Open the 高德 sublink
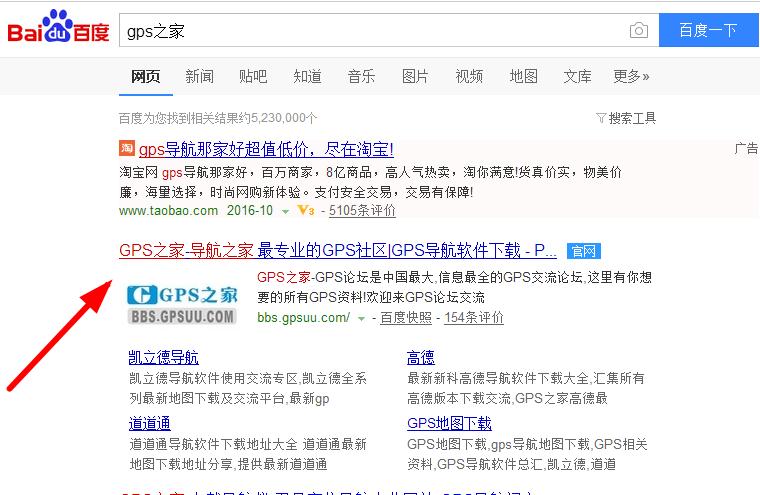The width and height of the screenshot is (760, 495). point(421,358)
